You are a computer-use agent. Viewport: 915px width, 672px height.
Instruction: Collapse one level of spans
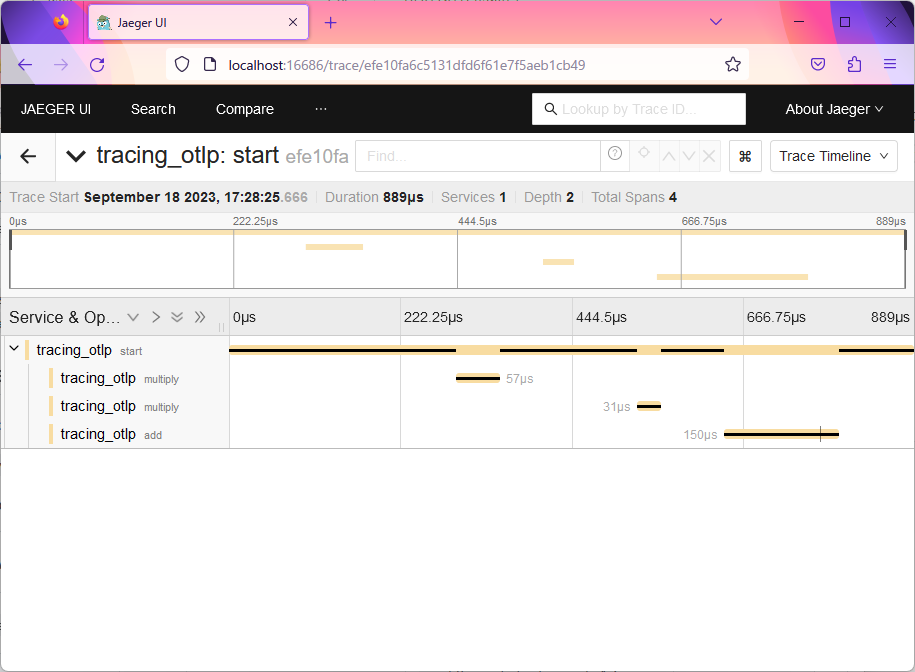point(133,317)
